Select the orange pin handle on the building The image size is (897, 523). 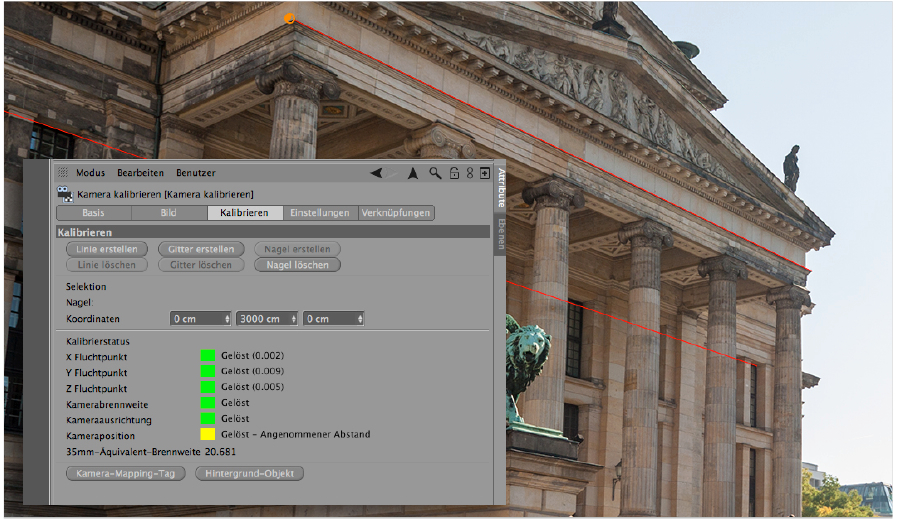click(289, 19)
